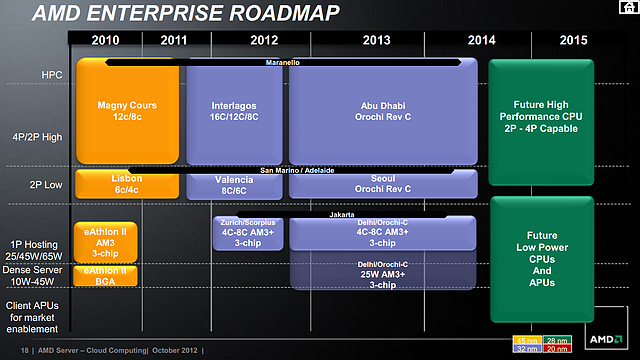Select the Delhi/Orochi-C 4C-8C AM3+ block
The width and height of the screenshot is (640, 360).
point(382,233)
